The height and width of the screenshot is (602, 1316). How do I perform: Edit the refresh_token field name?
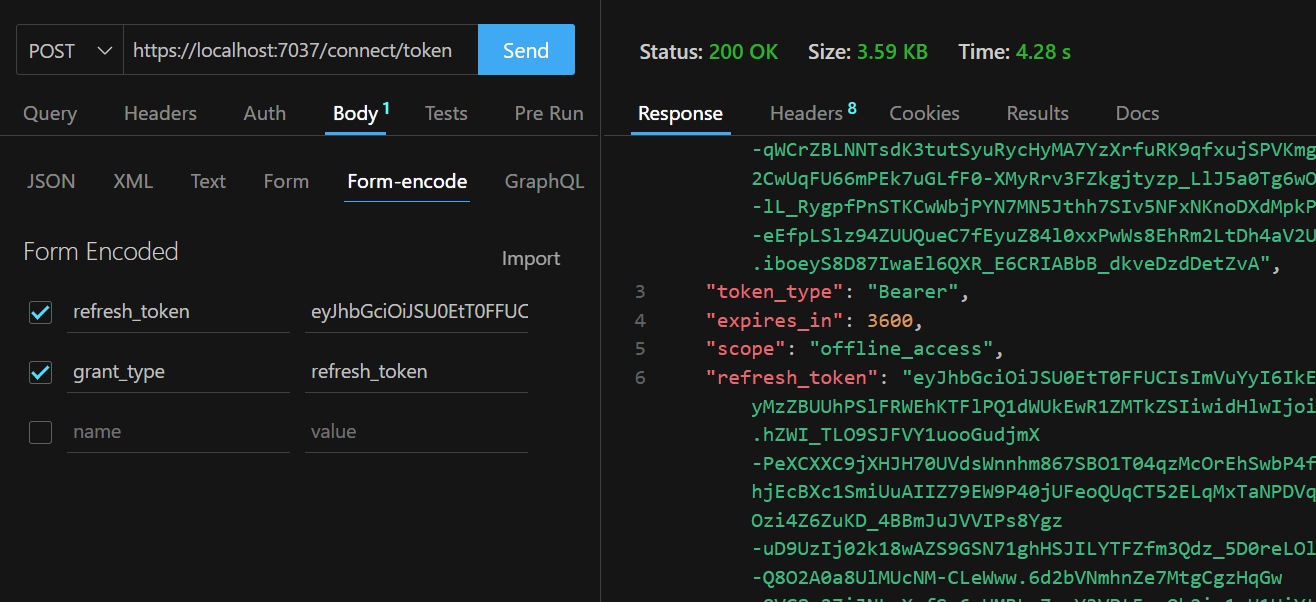click(178, 312)
